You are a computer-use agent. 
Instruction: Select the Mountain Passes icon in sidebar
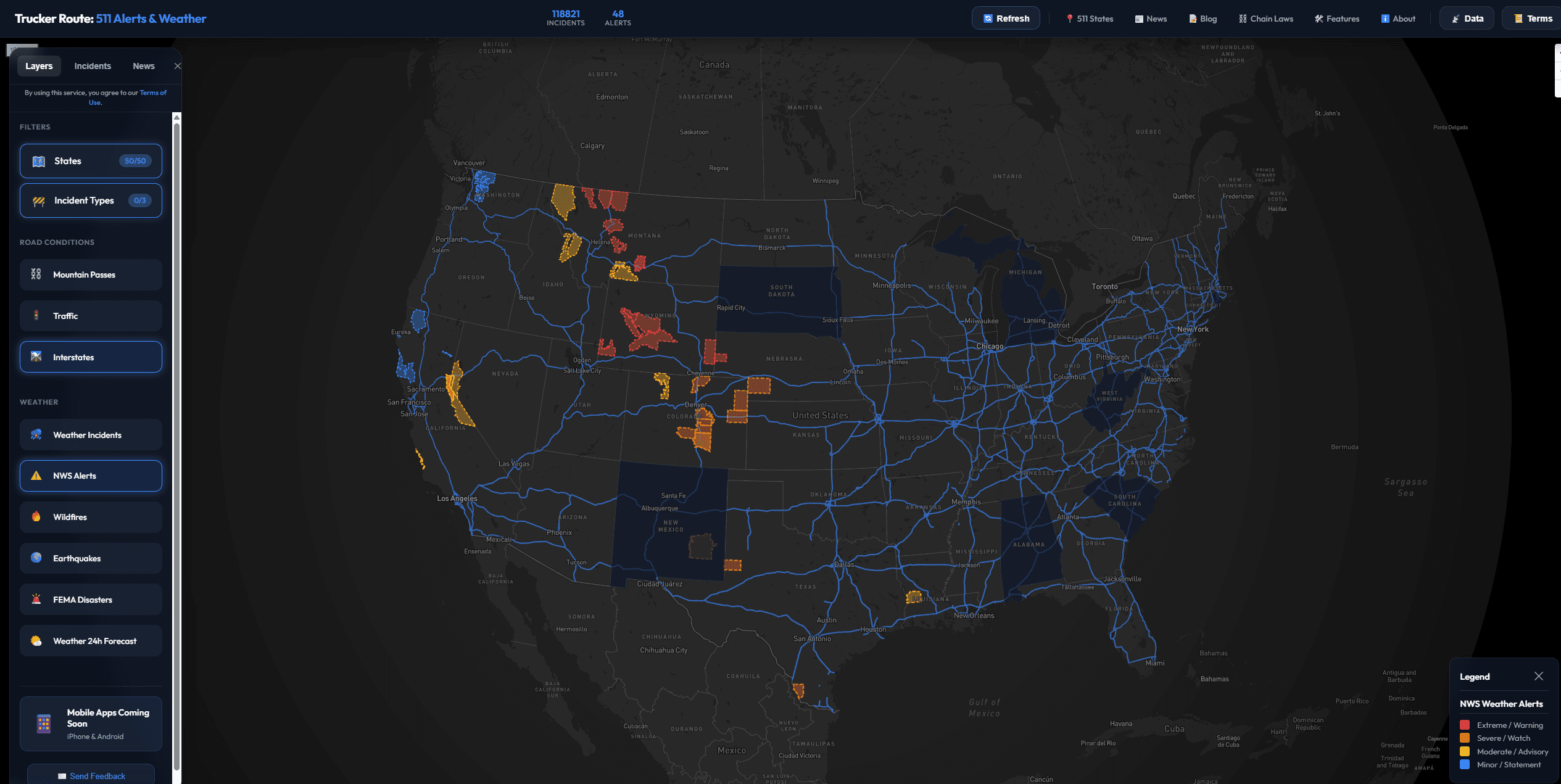coord(36,274)
